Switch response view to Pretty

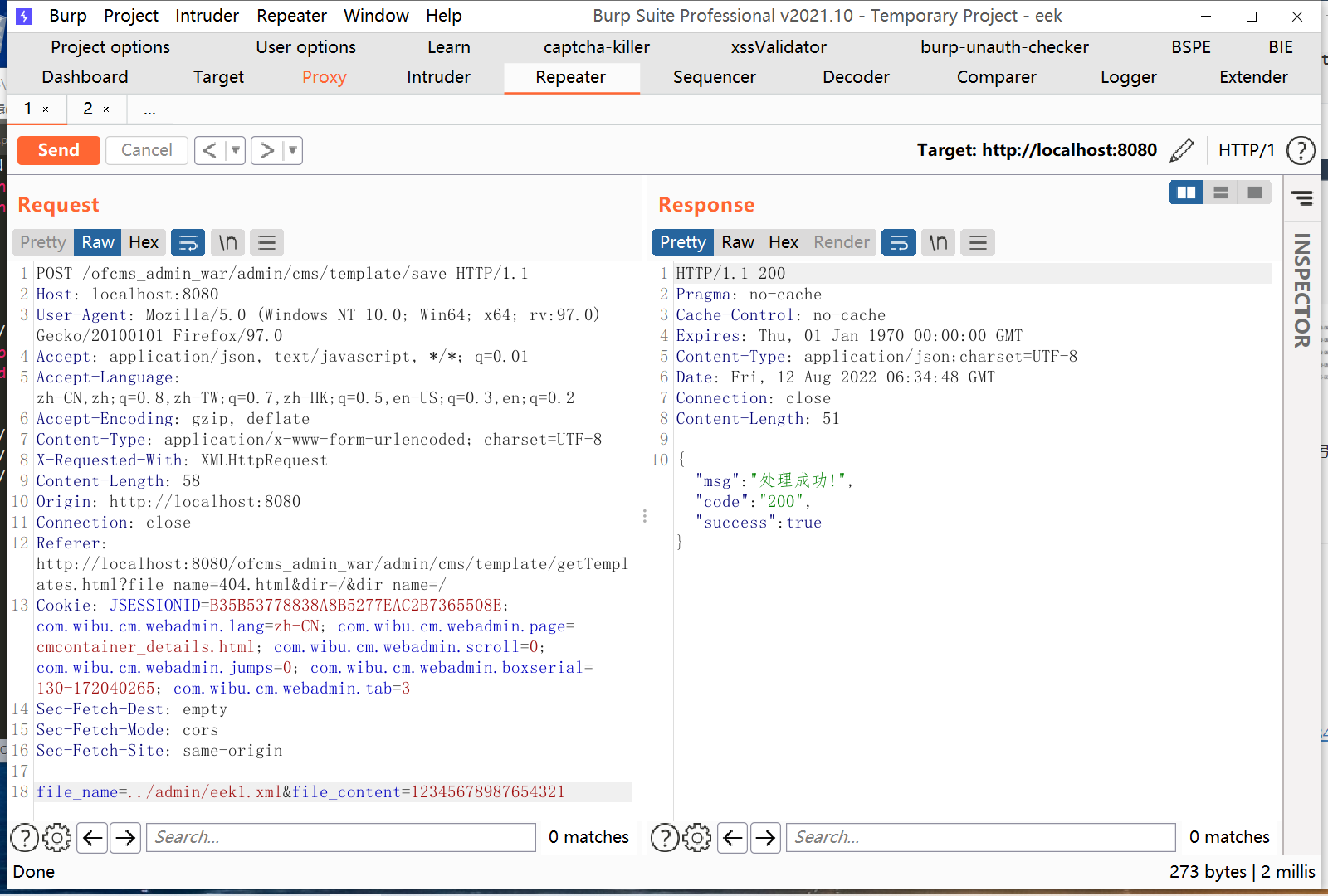tap(683, 242)
